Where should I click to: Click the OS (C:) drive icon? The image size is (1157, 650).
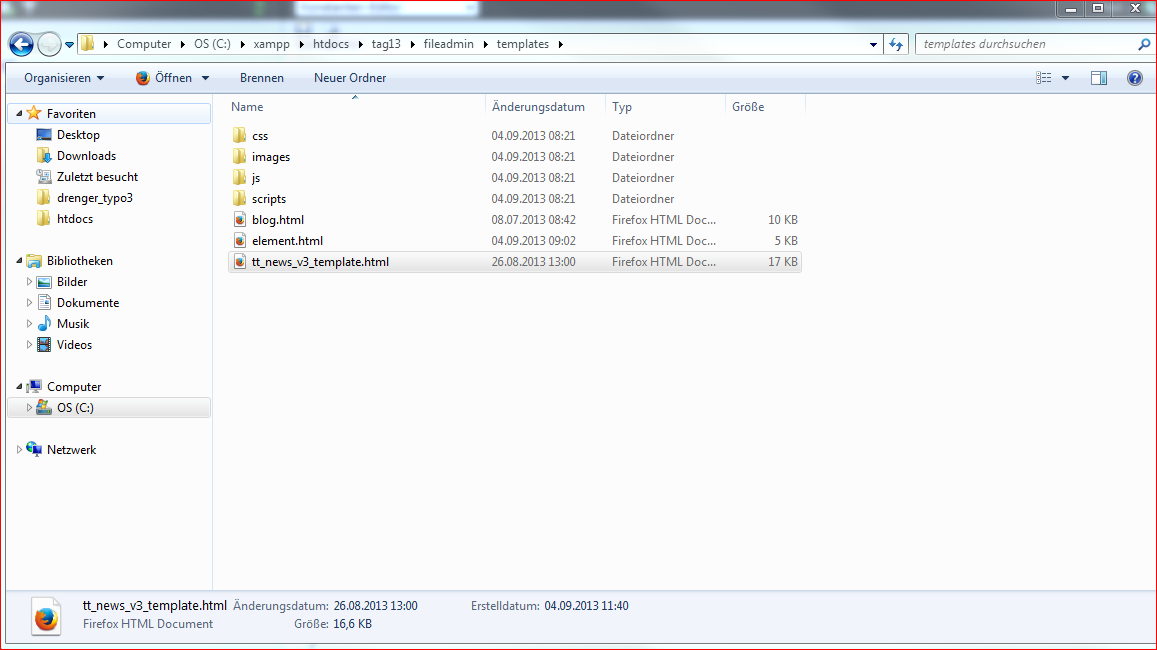44,407
